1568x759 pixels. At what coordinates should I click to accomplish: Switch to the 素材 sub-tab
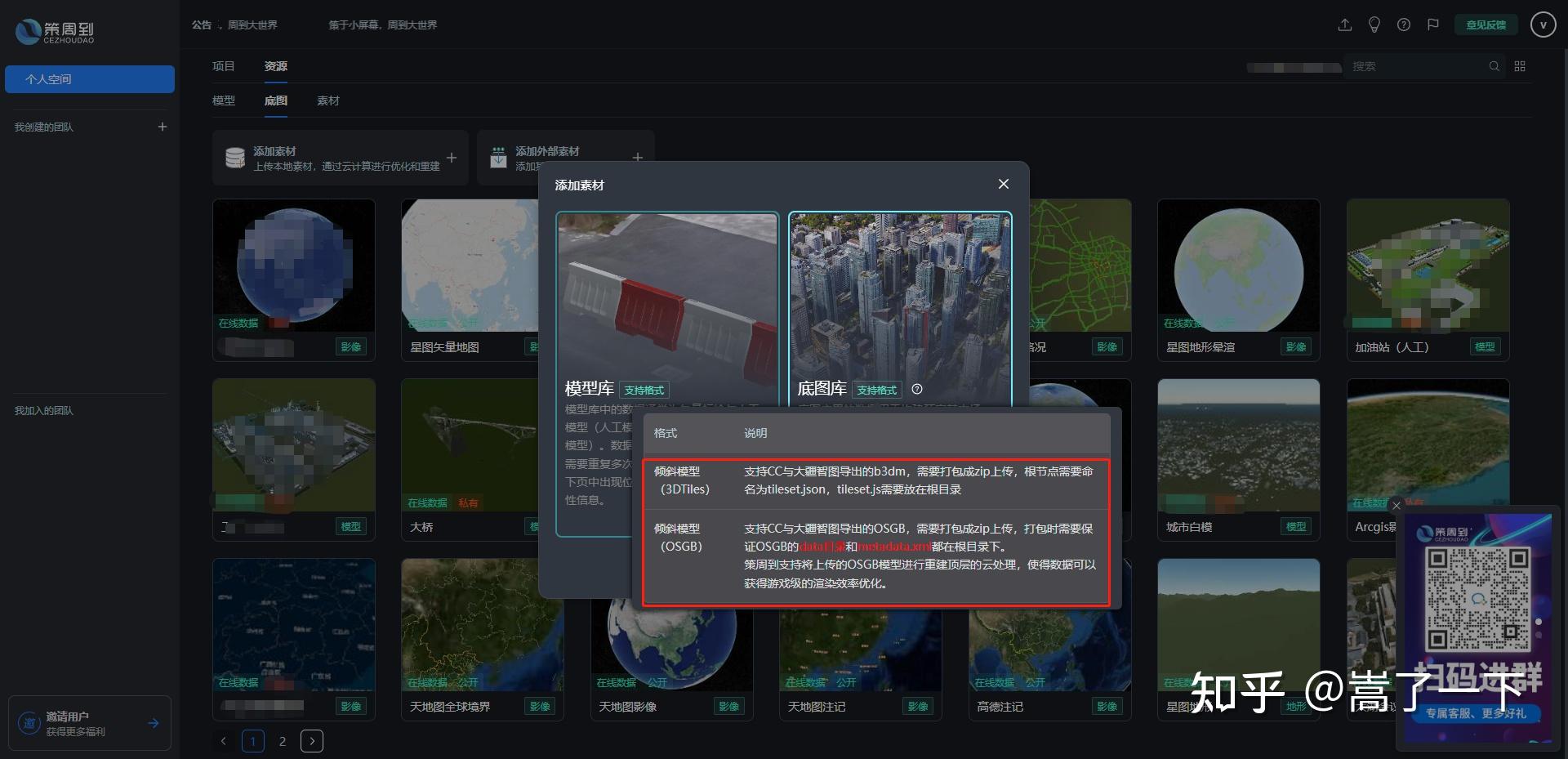(x=327, y=100)
